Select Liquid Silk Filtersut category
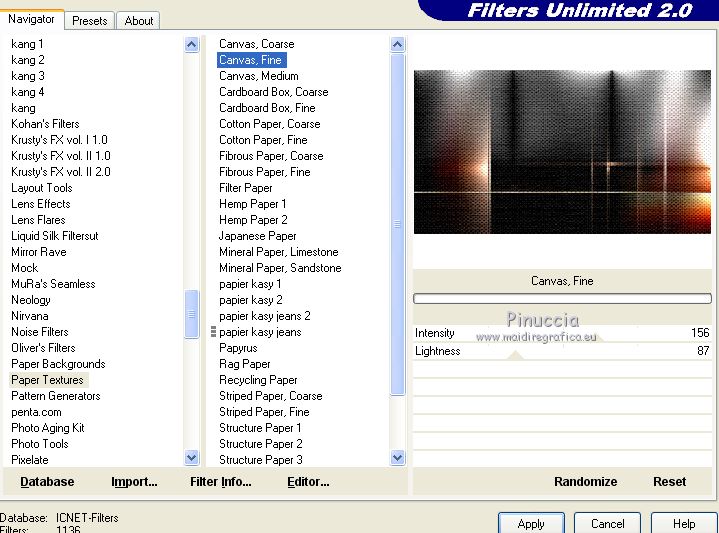The height and width of the screenshot is (533, 719). click(55, 236)
